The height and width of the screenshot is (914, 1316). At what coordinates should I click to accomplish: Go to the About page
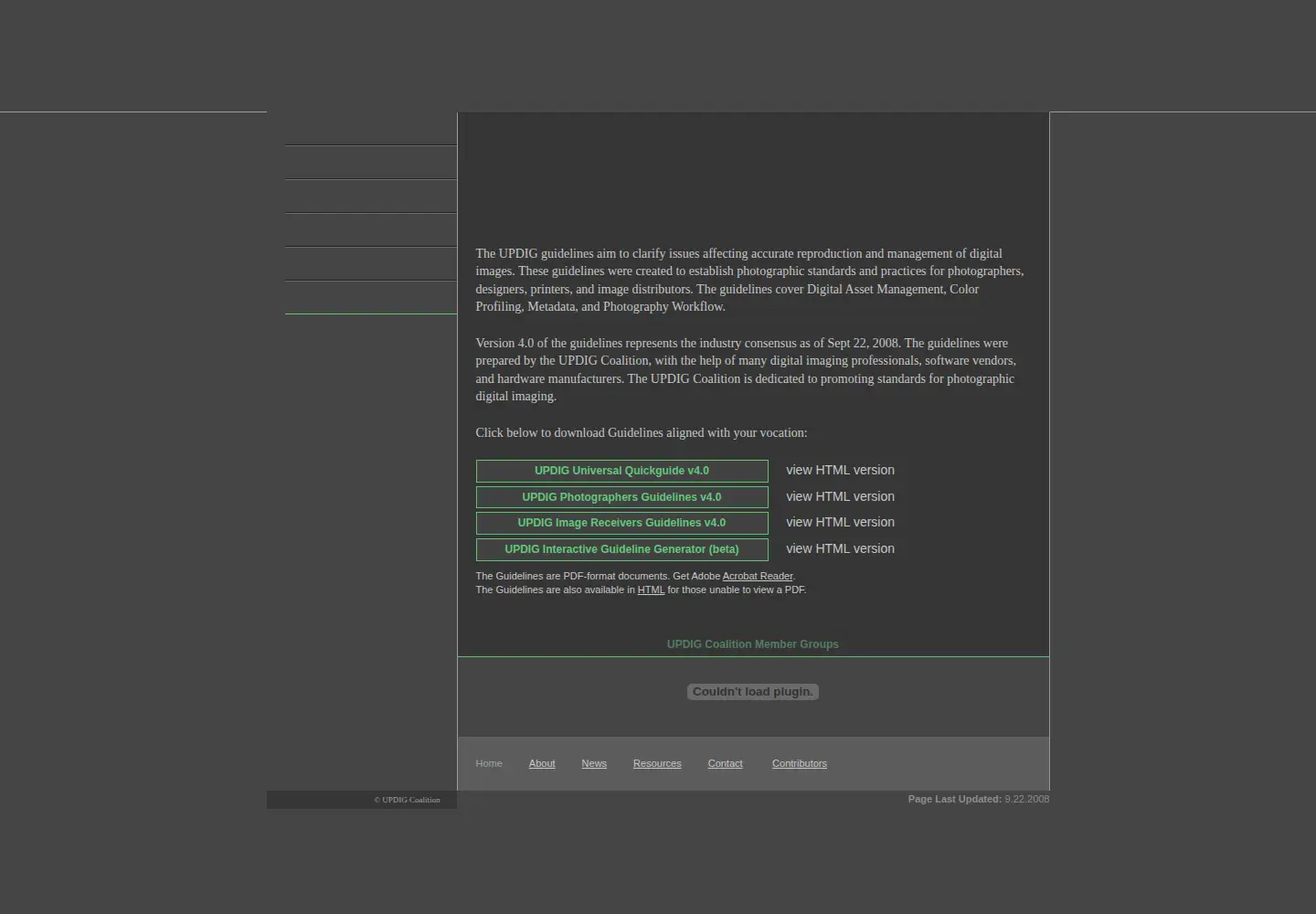point(542,763)
